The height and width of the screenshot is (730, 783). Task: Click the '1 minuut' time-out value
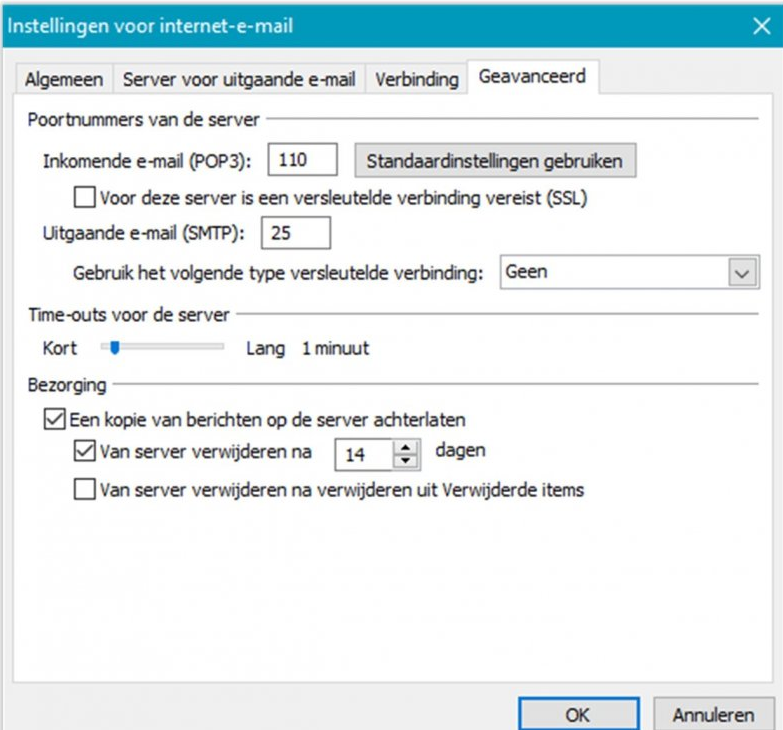pyautogui.click(x=336, y=348)
